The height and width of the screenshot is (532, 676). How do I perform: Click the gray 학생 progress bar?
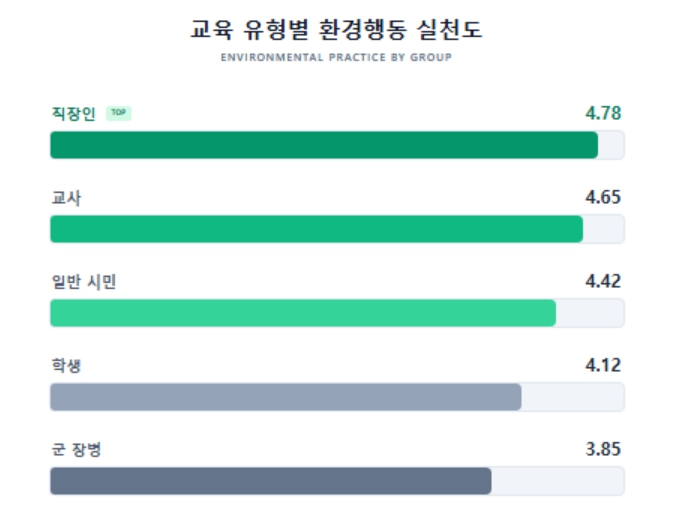[285, 397]
